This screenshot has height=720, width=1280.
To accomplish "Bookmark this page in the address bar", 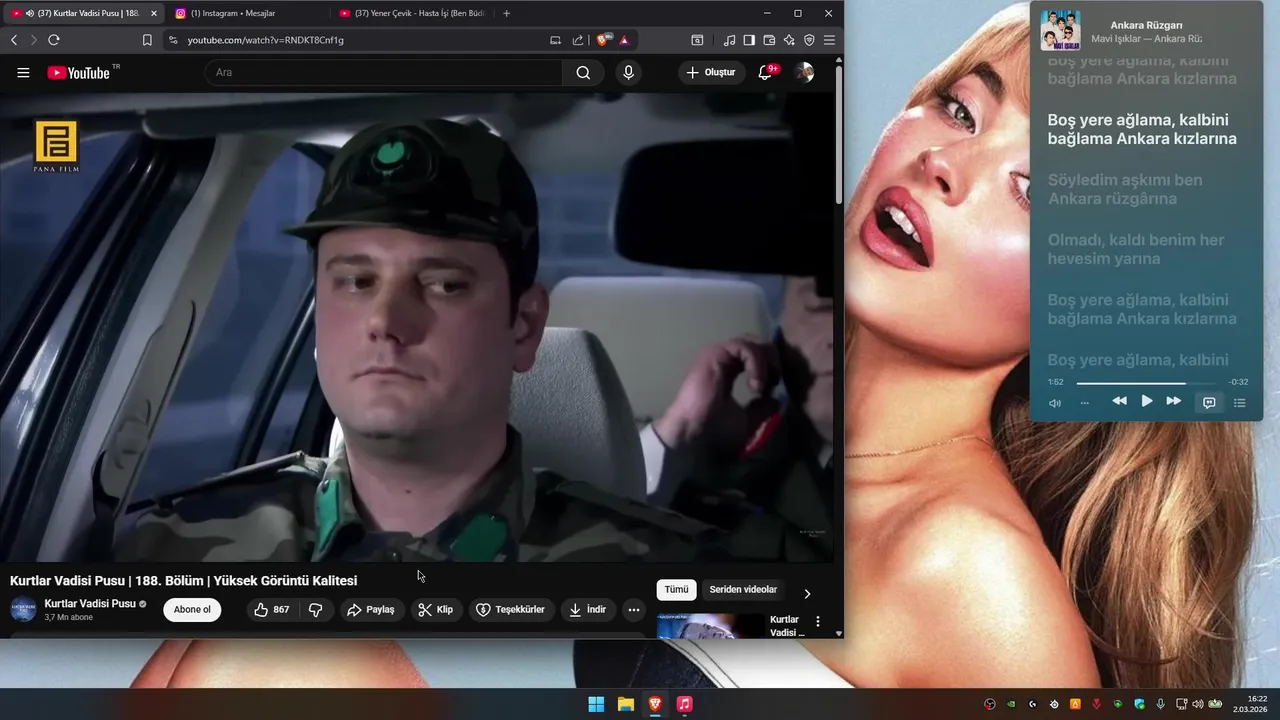I will 147,40.
